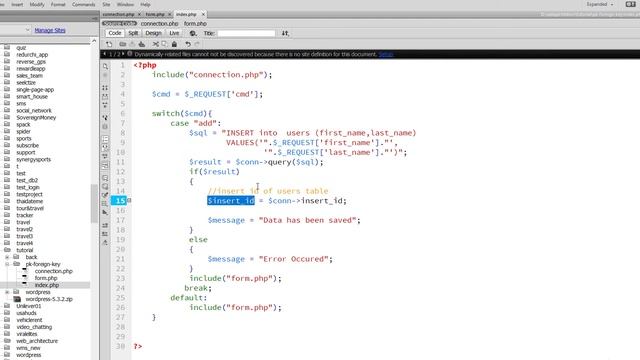Open the index.php document tab
Screen dimensions: 640x360
(x=186, y=14)
